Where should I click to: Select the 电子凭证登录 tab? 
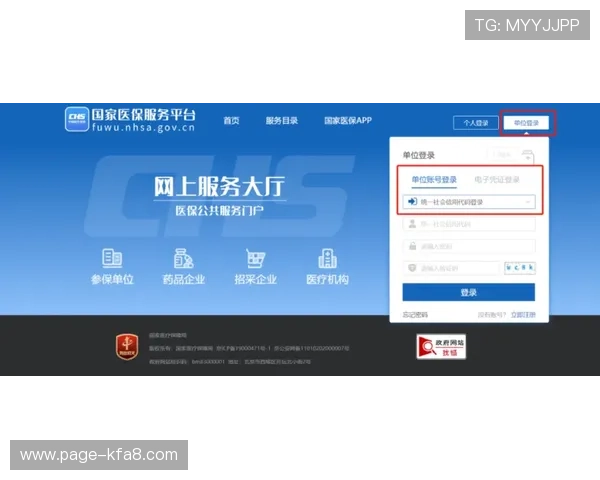point(497,180)
